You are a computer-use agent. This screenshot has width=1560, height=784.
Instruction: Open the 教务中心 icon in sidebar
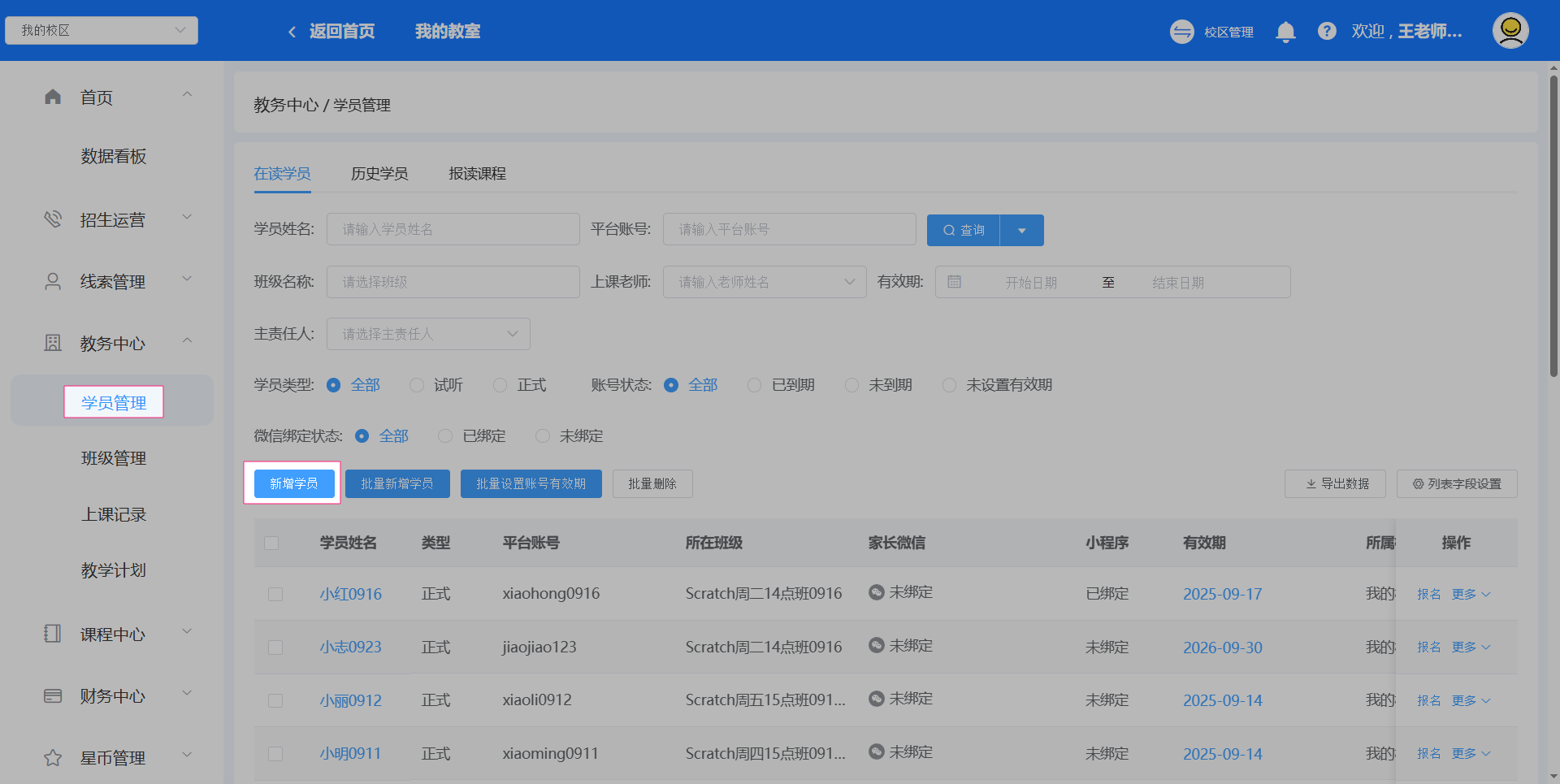[52, 342]
